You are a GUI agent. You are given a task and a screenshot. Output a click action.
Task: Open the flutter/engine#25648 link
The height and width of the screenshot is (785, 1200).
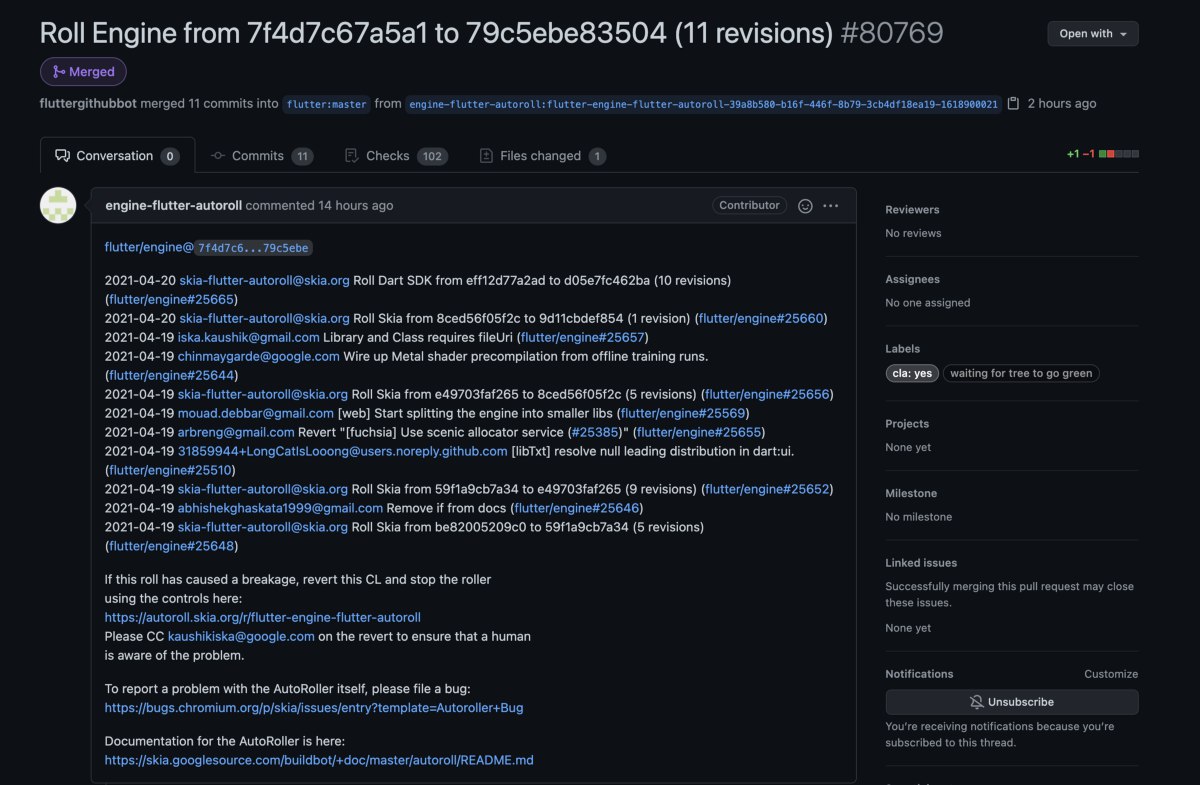pos(171,546)
